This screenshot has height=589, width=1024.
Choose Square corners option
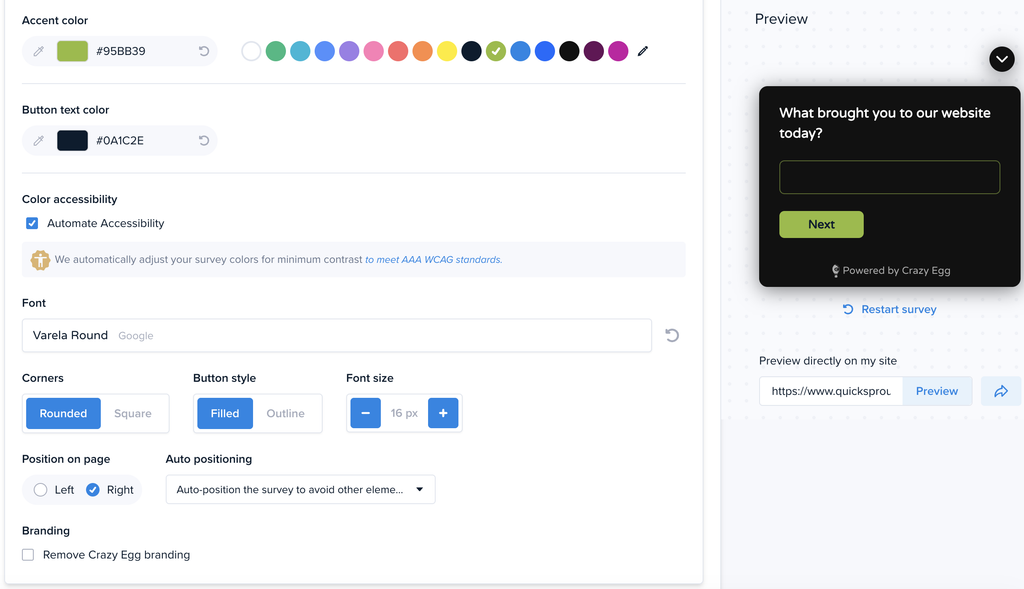(x=133, y=413)
